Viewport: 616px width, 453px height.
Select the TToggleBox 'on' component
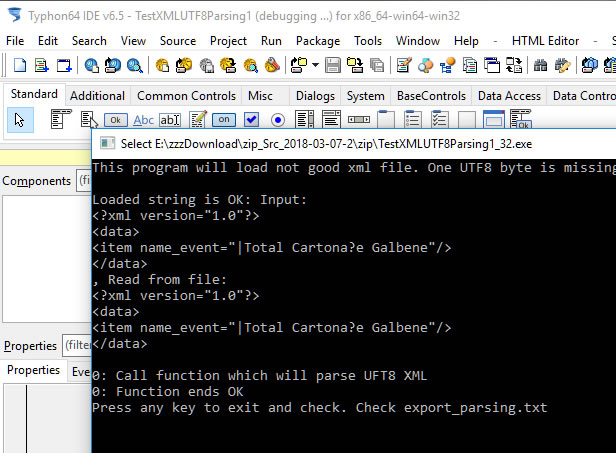(x=224, y=119)
